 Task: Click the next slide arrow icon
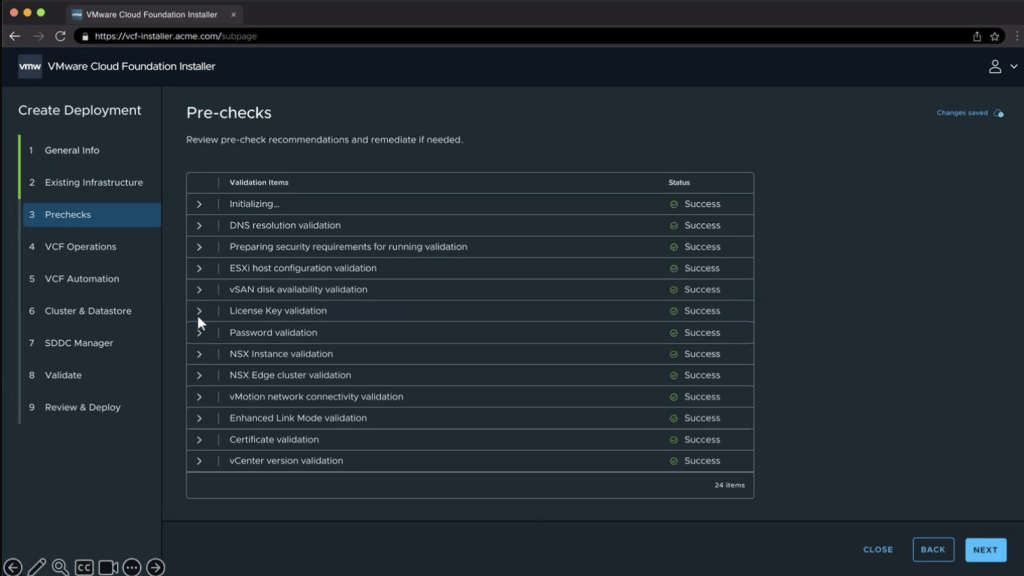156,567
